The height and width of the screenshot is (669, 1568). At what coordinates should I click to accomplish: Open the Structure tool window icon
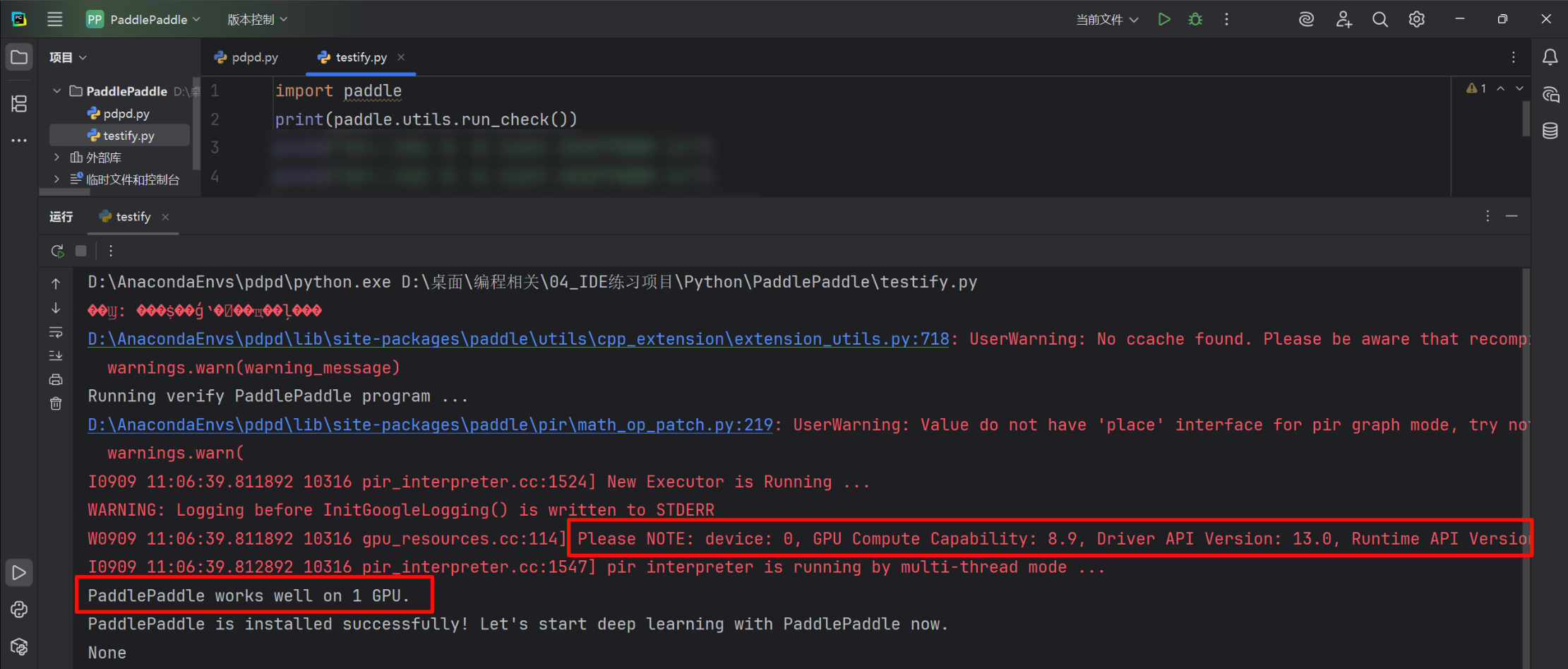click(19, 104)
